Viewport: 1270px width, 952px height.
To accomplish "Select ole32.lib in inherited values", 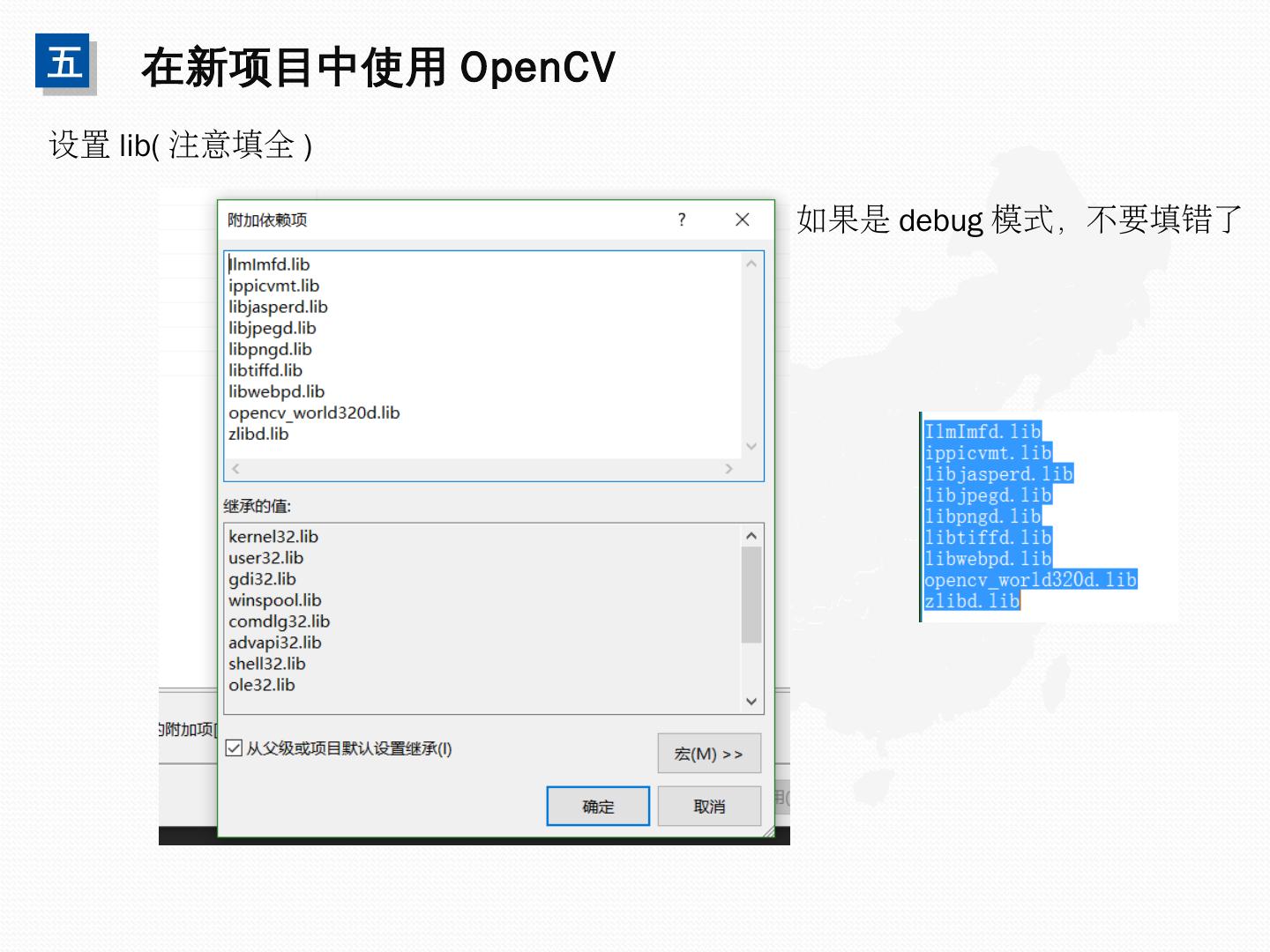I will pyautogui.click(x=262, y=685).
